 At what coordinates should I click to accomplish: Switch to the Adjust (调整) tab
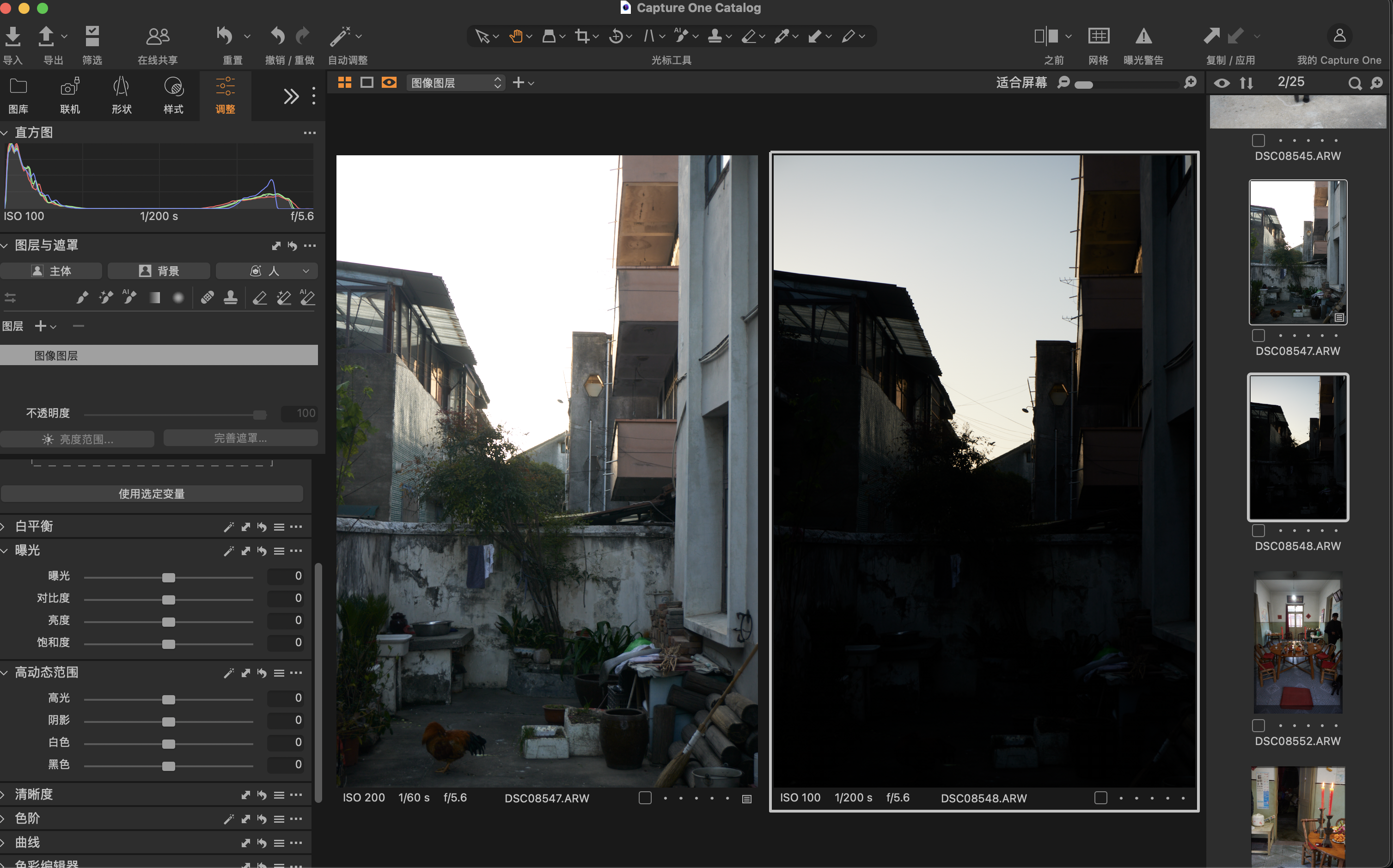[226, 95]
